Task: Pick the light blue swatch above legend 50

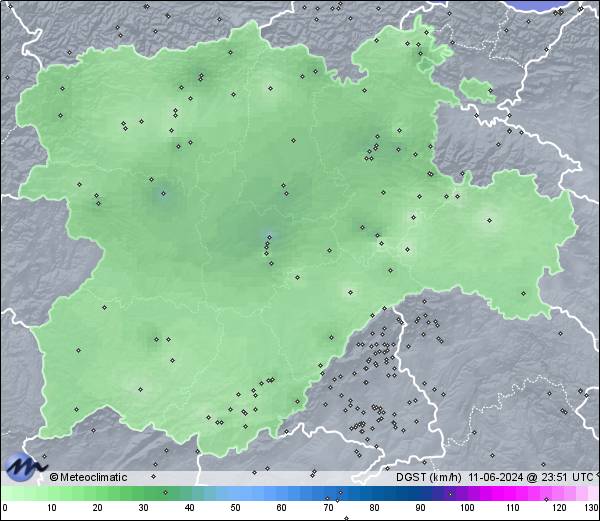Action: 235,493
